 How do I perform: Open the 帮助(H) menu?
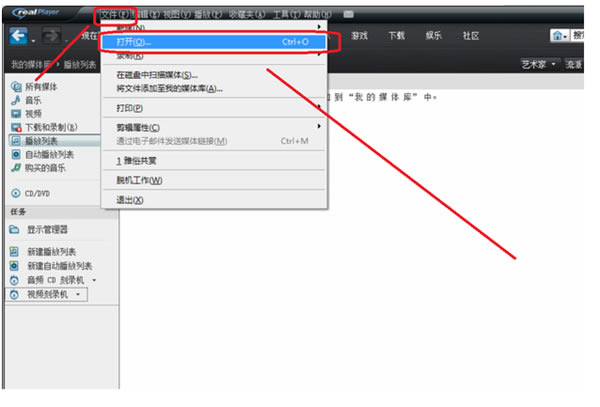(x=318, y=15)
